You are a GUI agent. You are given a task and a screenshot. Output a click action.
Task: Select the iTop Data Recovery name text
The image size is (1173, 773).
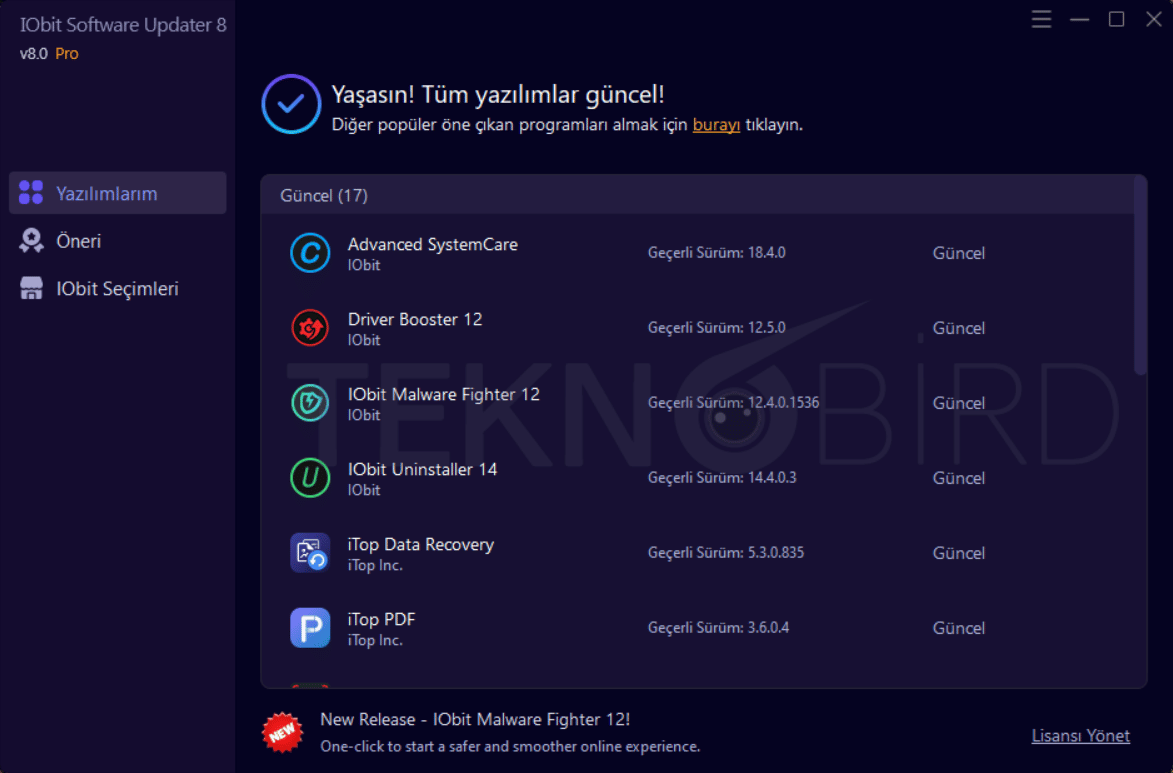[x=420, y=544]
